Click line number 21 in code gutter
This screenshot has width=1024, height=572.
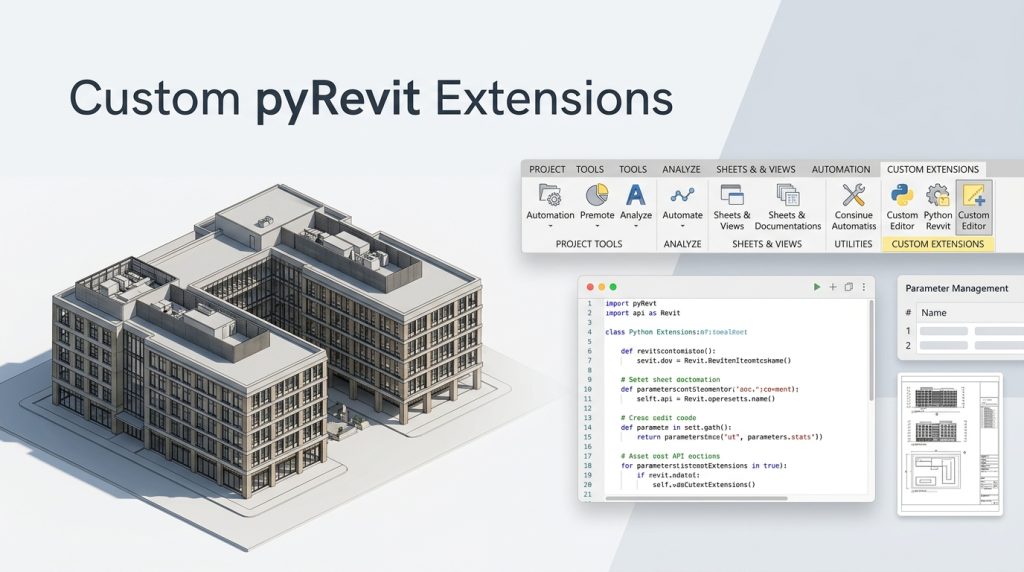pyautogui.click(x=588, y=494)
